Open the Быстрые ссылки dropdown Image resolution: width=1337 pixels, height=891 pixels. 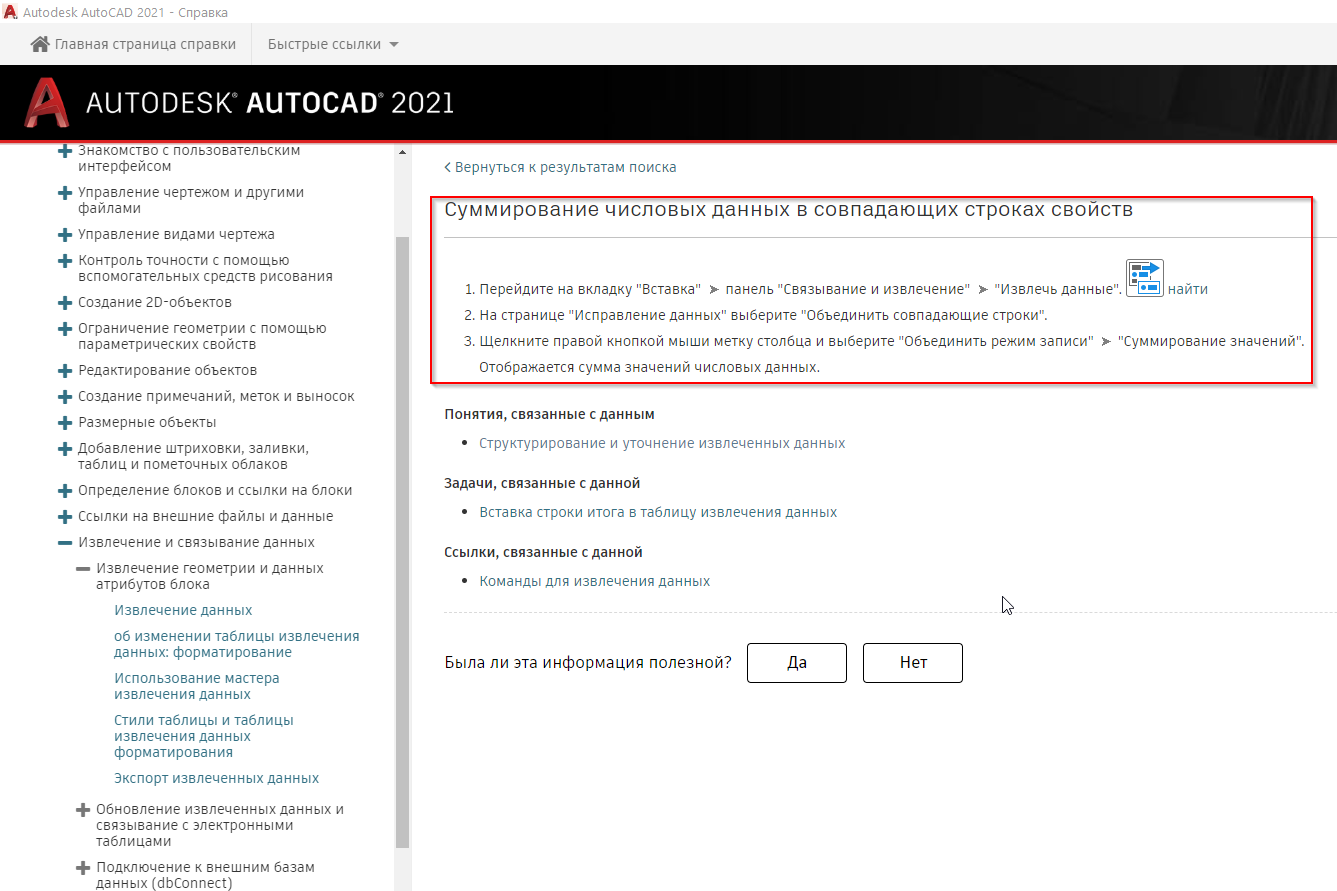(x=333, y=44)
